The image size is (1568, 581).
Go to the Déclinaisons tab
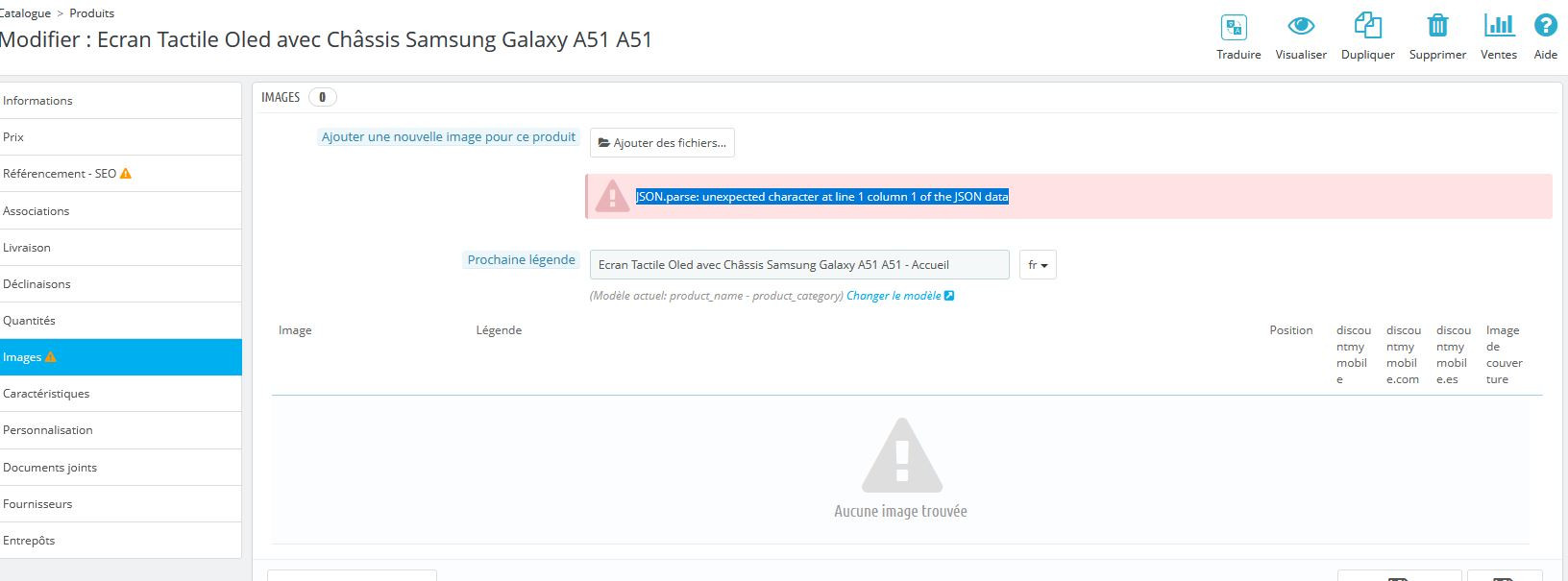tap(37, 284)
